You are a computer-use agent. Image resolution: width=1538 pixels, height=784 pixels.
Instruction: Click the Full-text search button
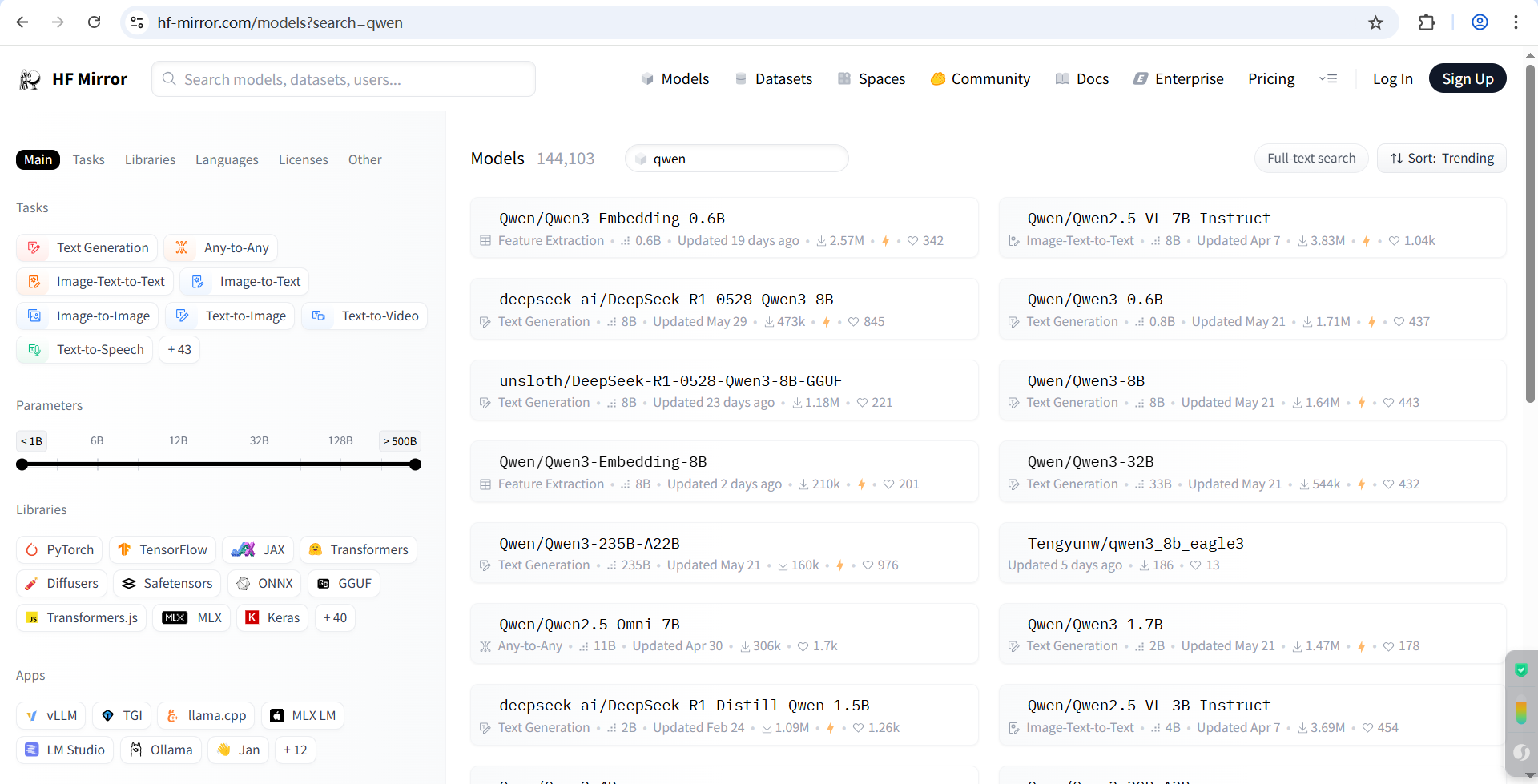tap(1311, 159)
